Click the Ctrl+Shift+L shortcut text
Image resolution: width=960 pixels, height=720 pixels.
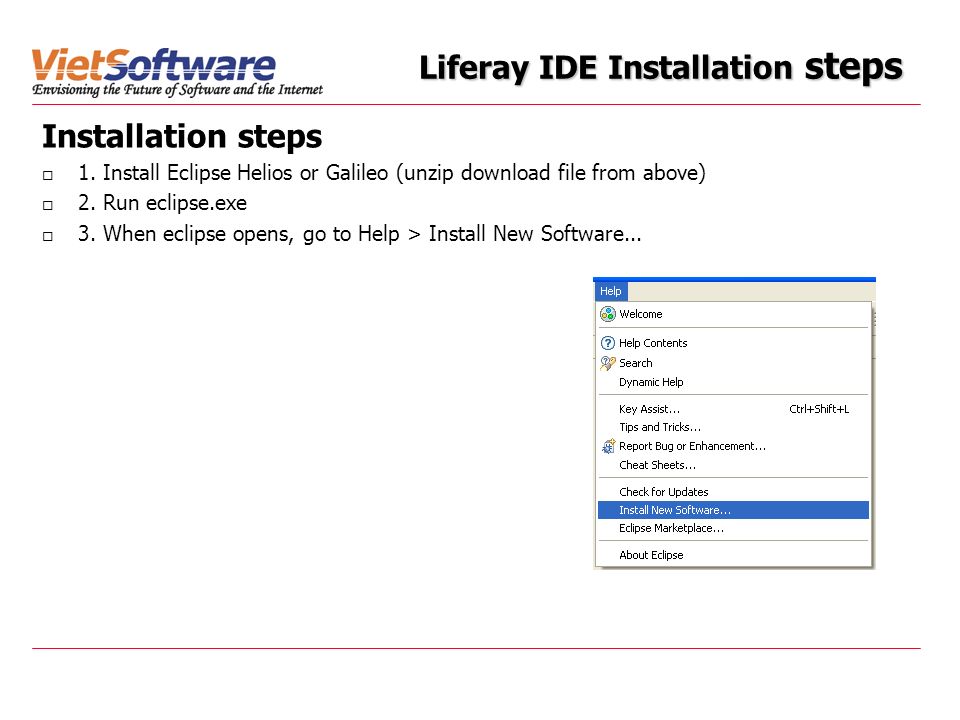819,409
